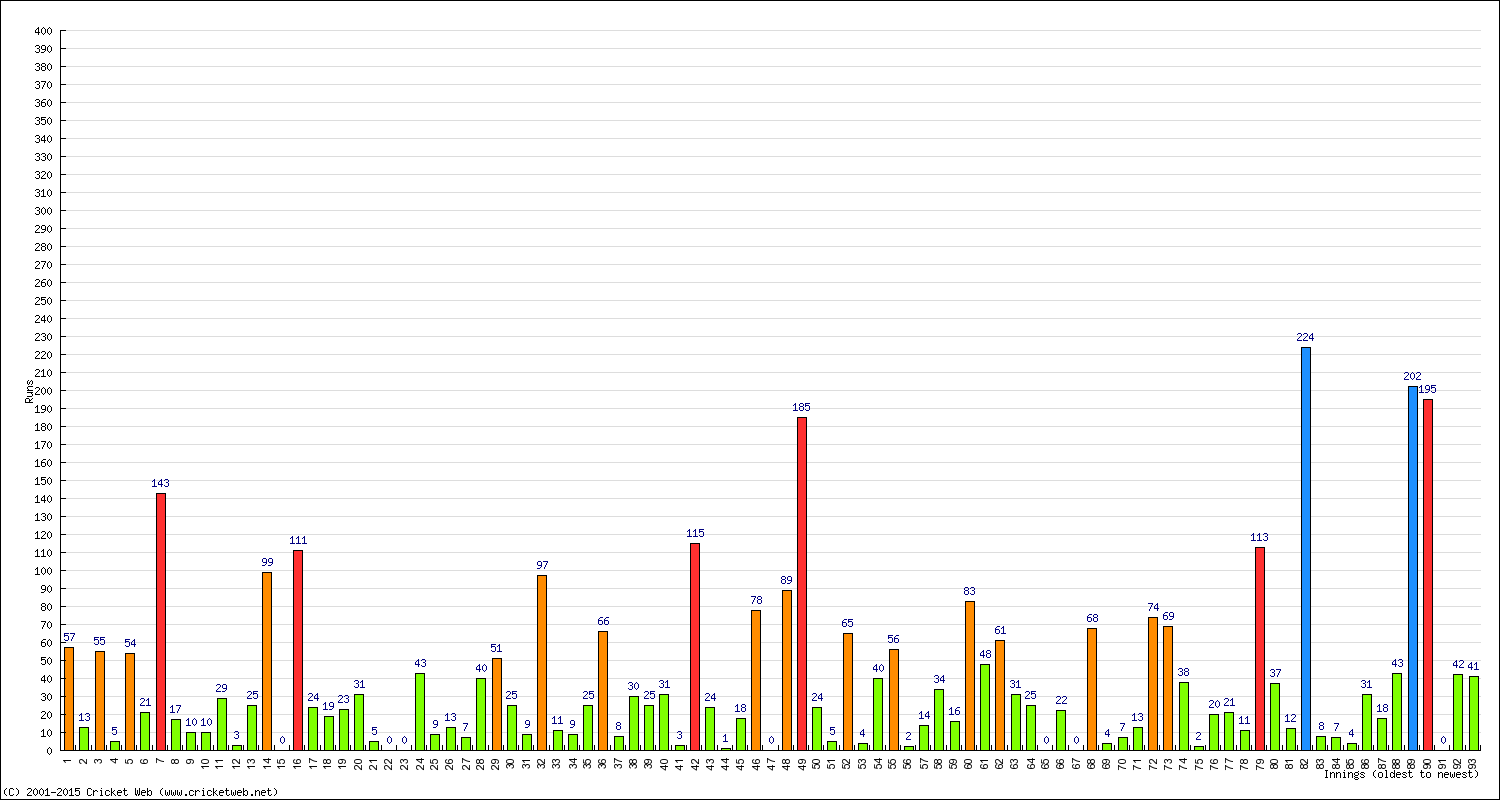Click the red bar showing 195 runs

pos(1427,574)
